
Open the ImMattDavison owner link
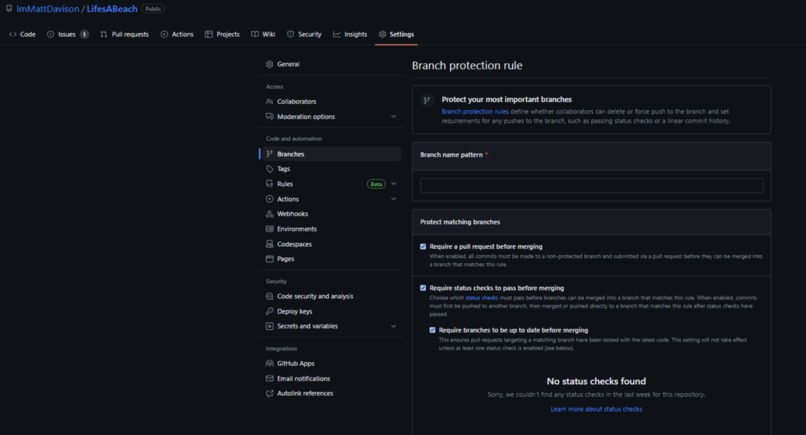pos(48,9)
